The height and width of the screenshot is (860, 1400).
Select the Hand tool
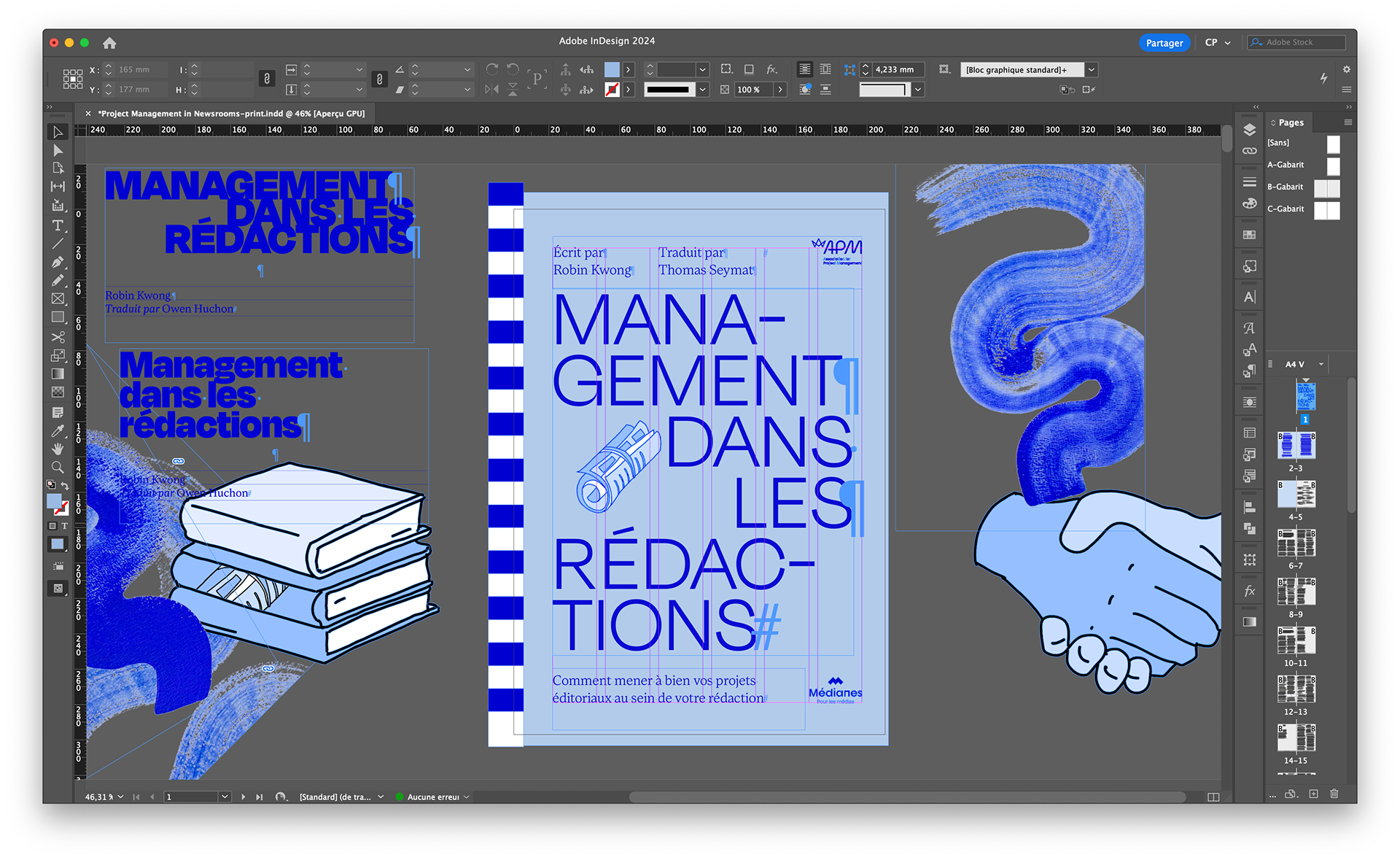58,449
